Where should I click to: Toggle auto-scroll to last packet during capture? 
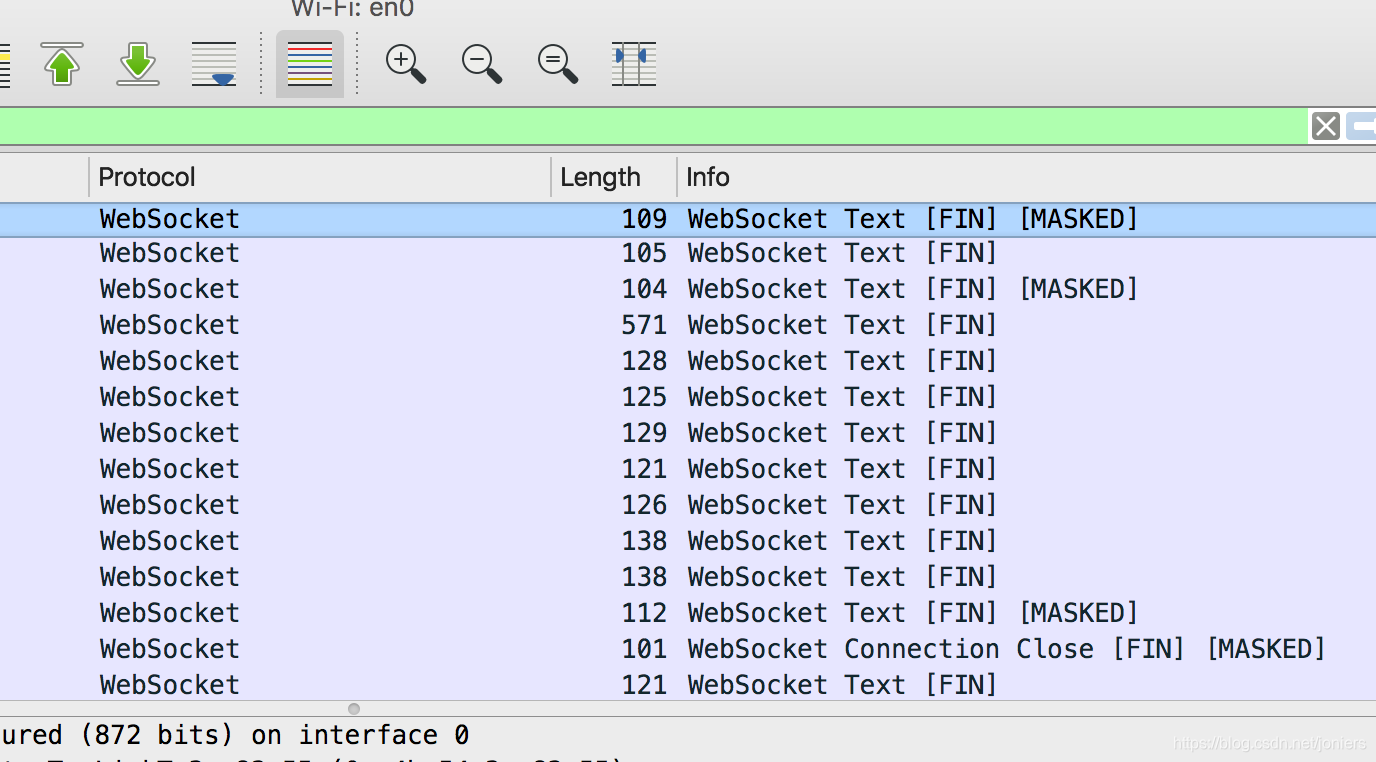(x=214, y=64)
